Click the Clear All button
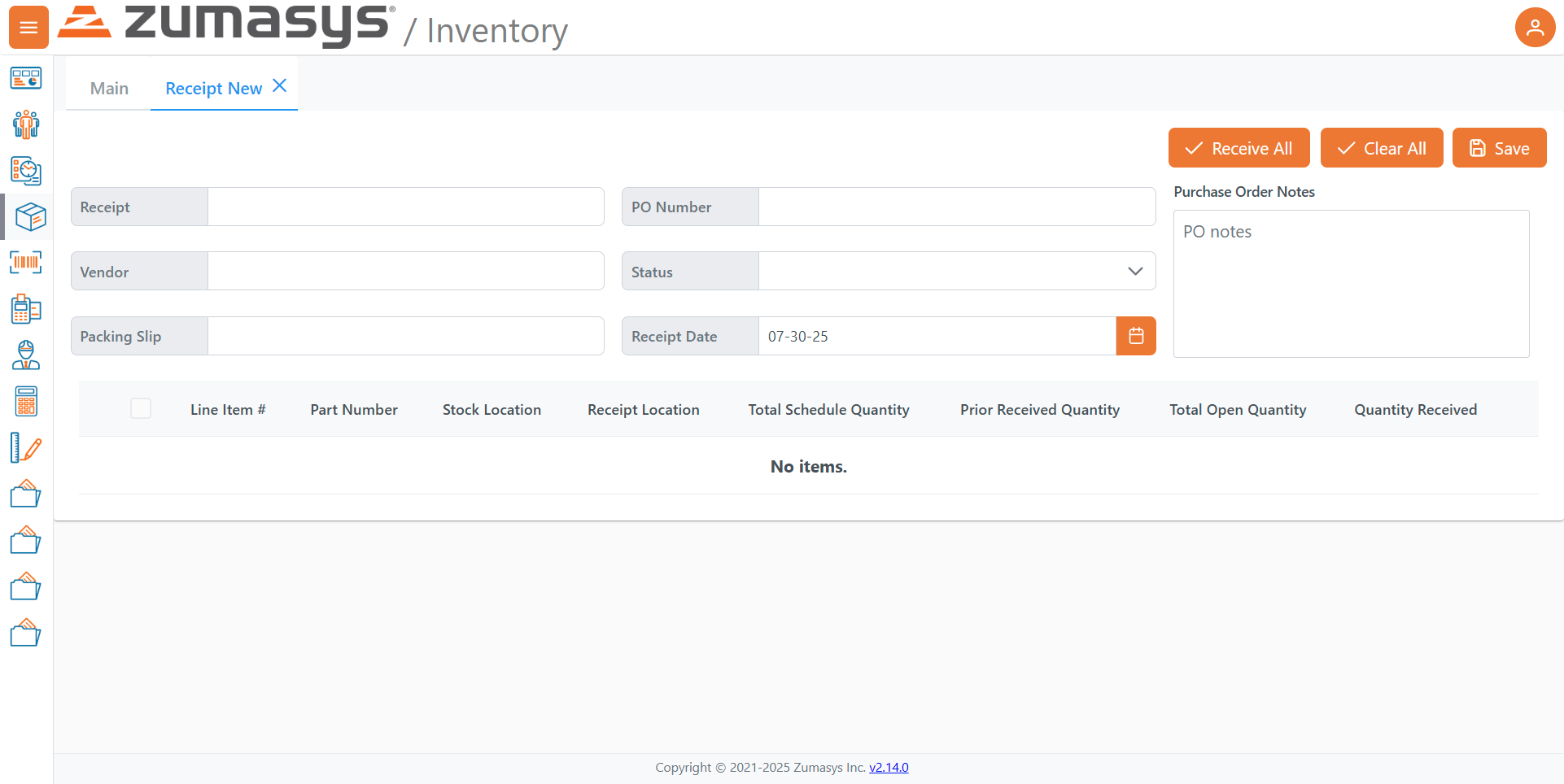 click(1381, 148)
